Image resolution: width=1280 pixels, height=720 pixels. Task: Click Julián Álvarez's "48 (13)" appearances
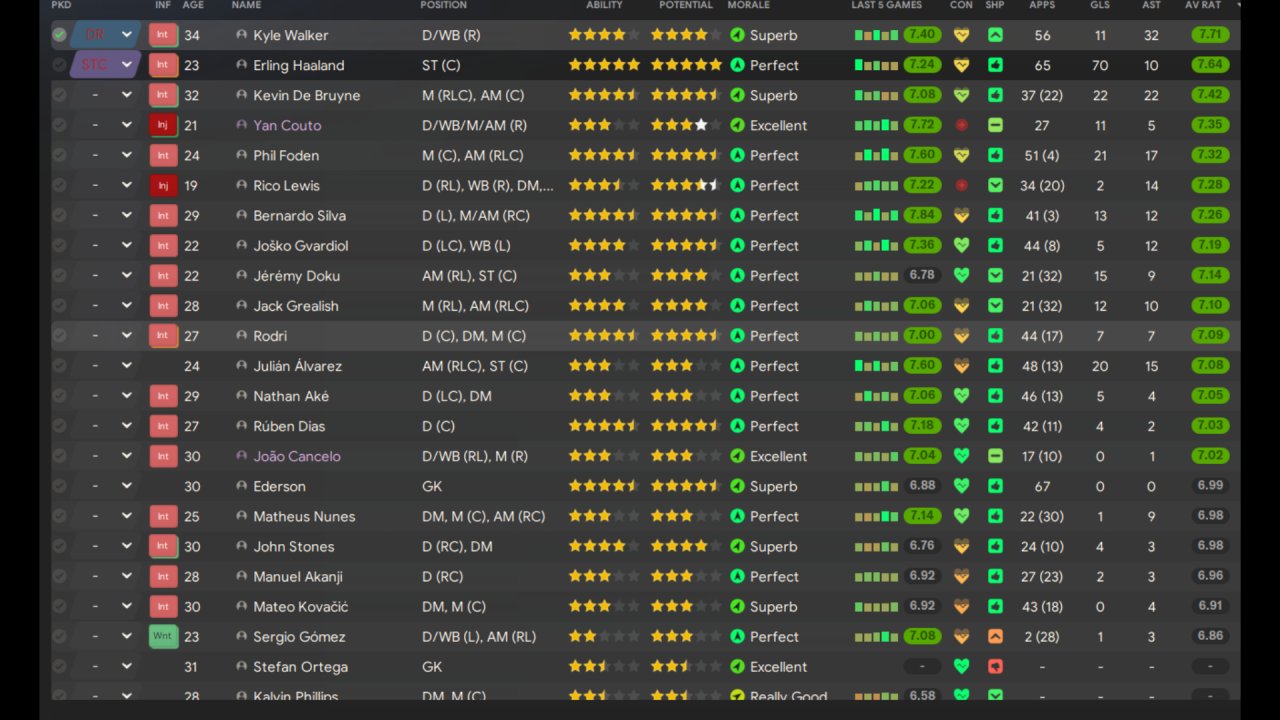(x=1042, y=366)
